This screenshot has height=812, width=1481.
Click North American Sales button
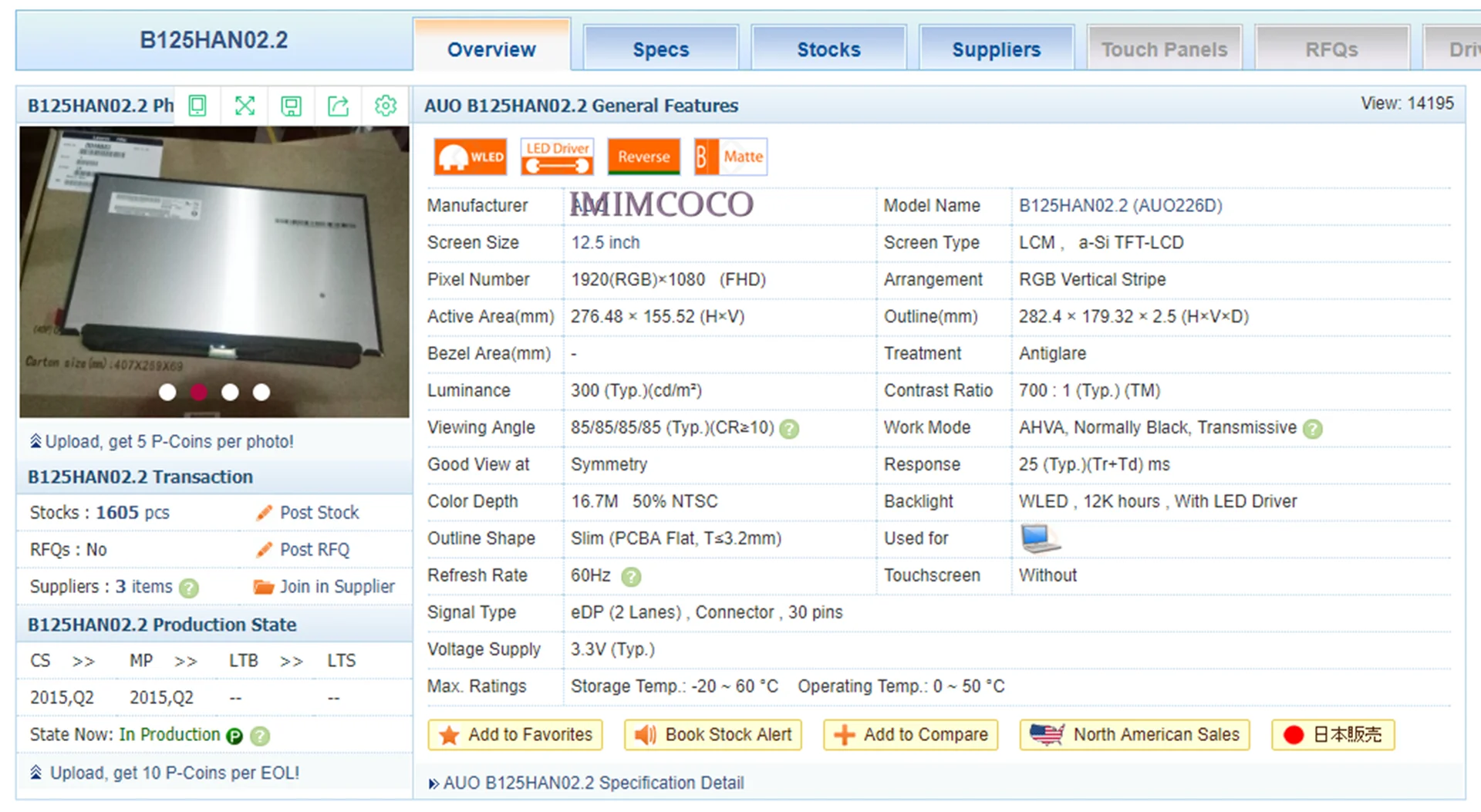click(x=1135, y=735)
